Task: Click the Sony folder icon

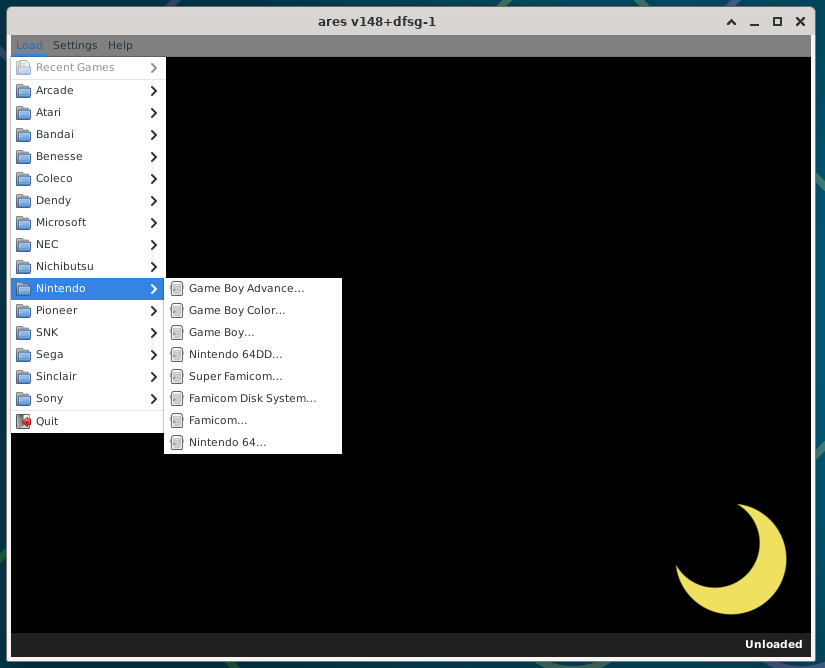Action: pyautogui.click(x=23, y=399)
